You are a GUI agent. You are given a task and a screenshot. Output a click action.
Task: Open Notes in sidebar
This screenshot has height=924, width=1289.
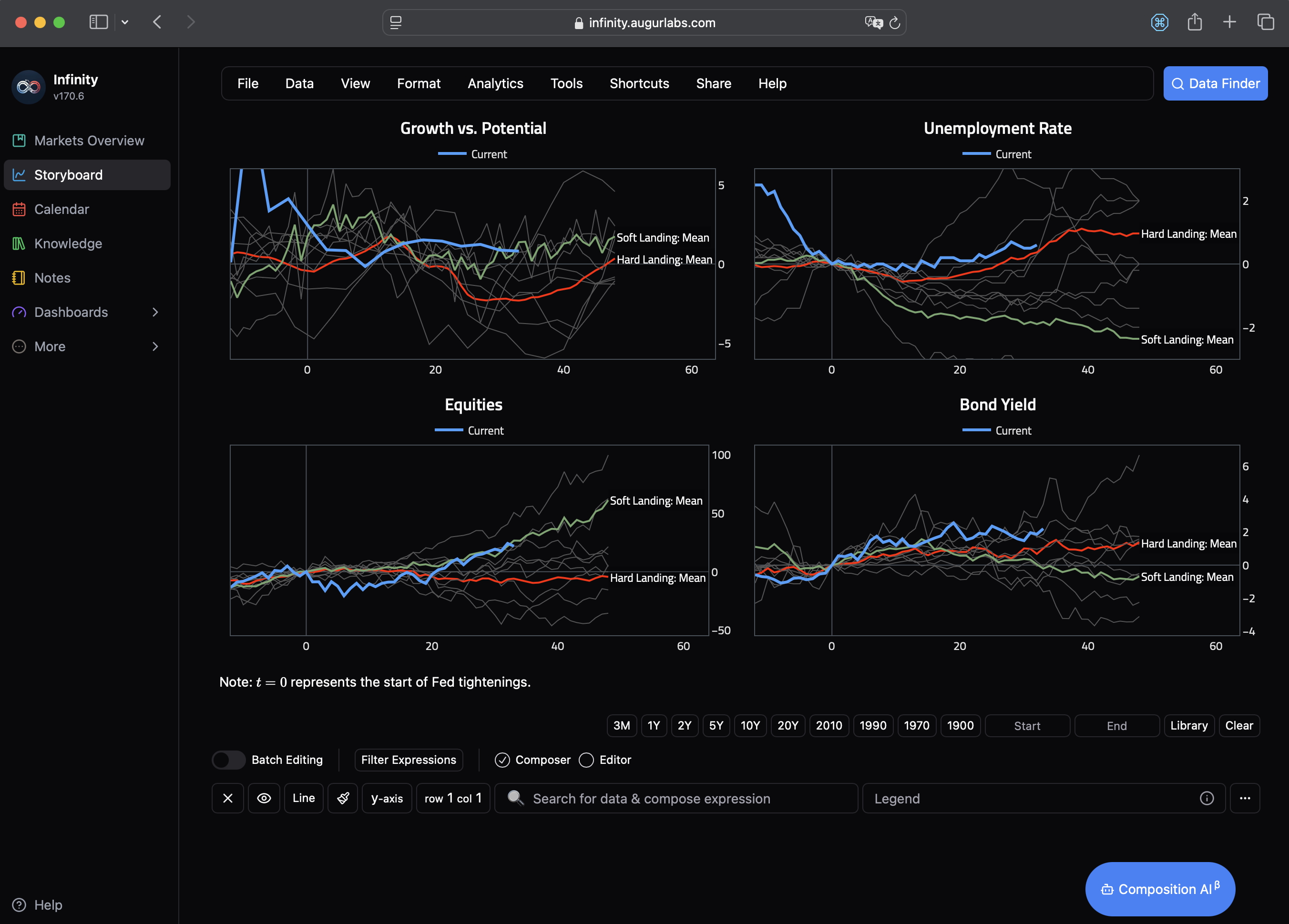pos(52,278)
